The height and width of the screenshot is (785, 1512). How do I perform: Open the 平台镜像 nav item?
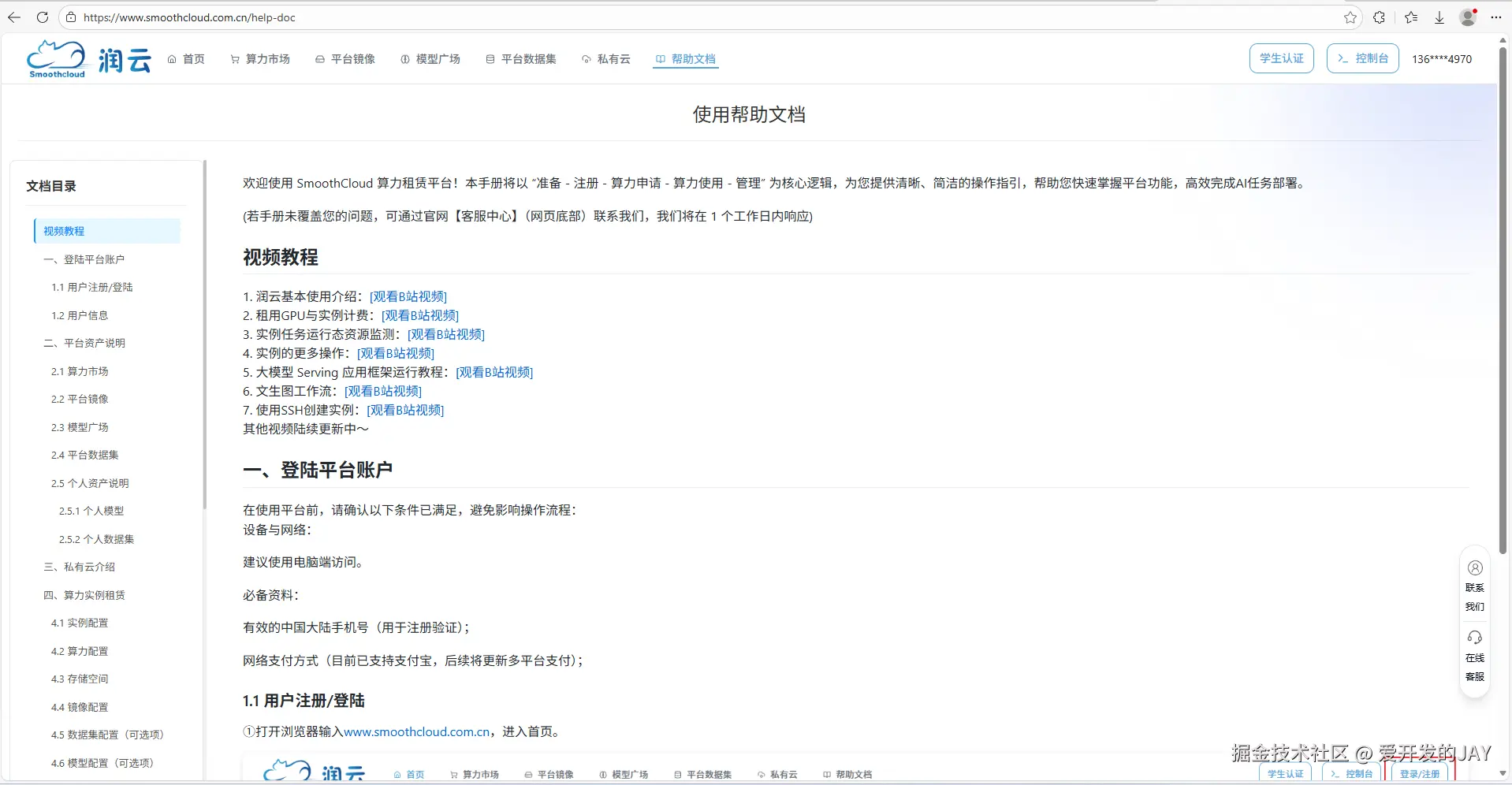click(345, 59)
